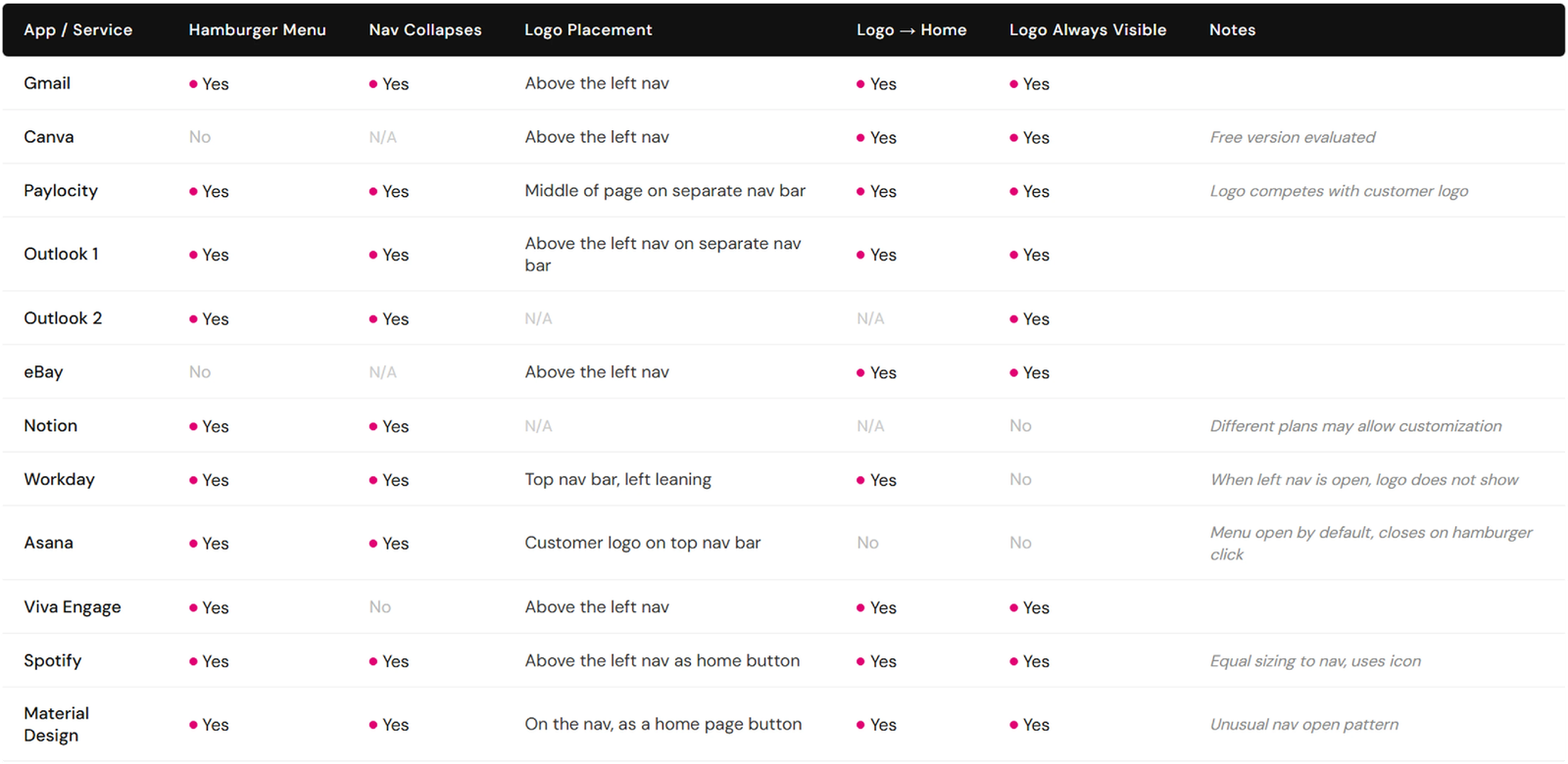This screenshot has width=1568, height=764.
Task: Select the Spotify note about equal sizing
Action: [1315, 660]
